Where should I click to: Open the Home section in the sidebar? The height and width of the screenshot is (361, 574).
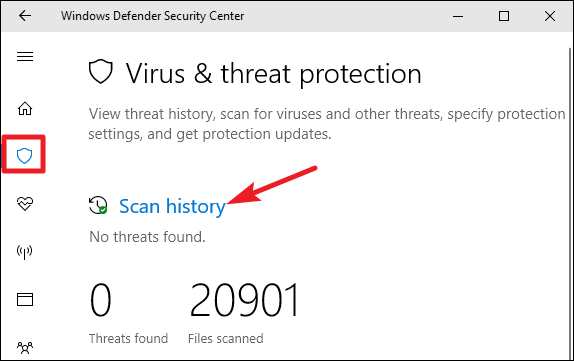[25, 108]
